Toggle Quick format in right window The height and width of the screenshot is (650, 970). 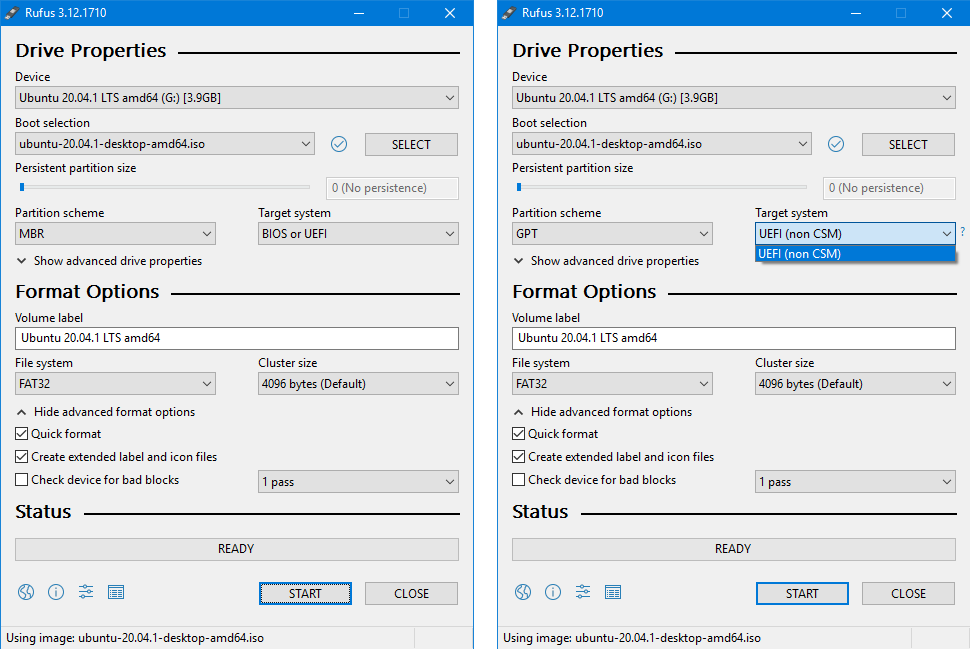(x=518, y=434)
